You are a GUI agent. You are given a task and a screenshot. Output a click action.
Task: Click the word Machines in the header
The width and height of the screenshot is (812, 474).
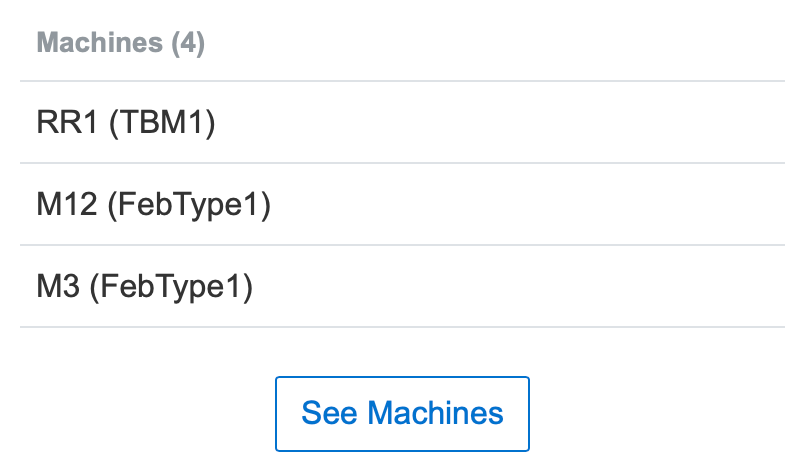click(x=100, y=44)
